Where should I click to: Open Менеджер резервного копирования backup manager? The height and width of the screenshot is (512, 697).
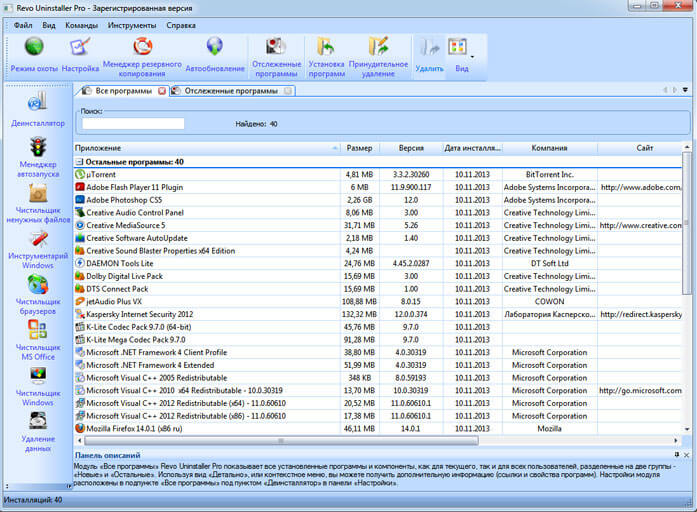tap(142, 46)
